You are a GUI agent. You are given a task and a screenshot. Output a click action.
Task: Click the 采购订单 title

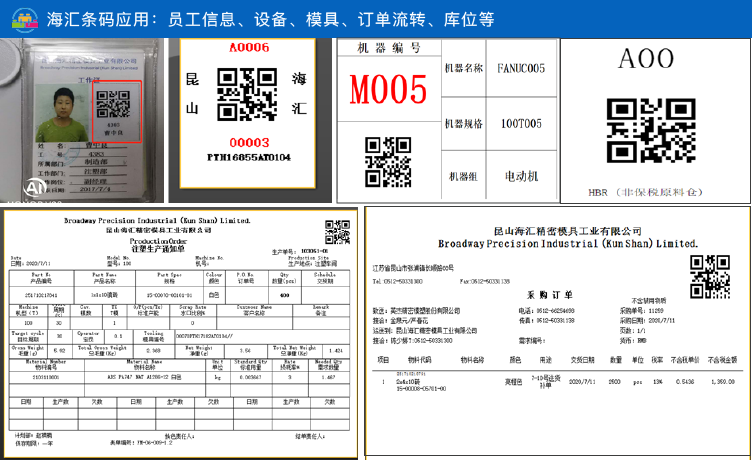(x=549, y=295)
